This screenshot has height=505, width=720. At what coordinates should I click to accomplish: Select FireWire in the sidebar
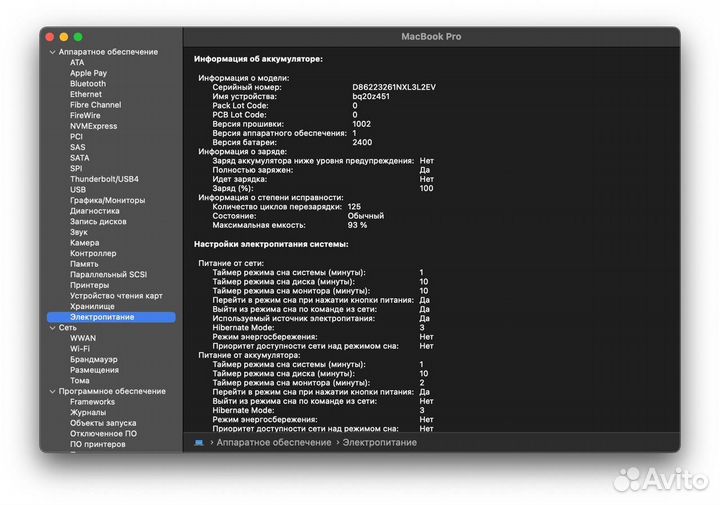click(85, 115)
